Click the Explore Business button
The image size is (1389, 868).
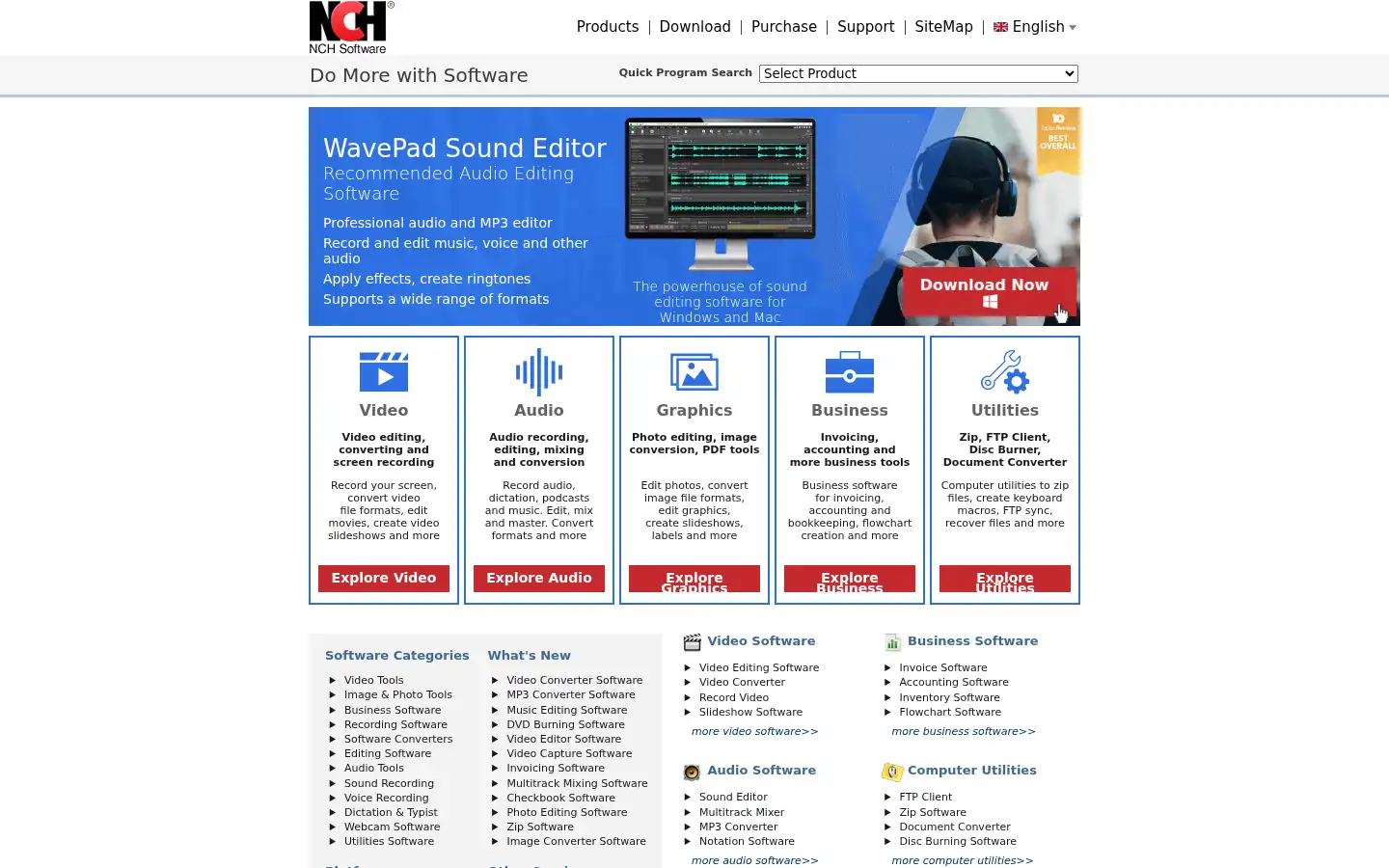(x=850, y=579)
